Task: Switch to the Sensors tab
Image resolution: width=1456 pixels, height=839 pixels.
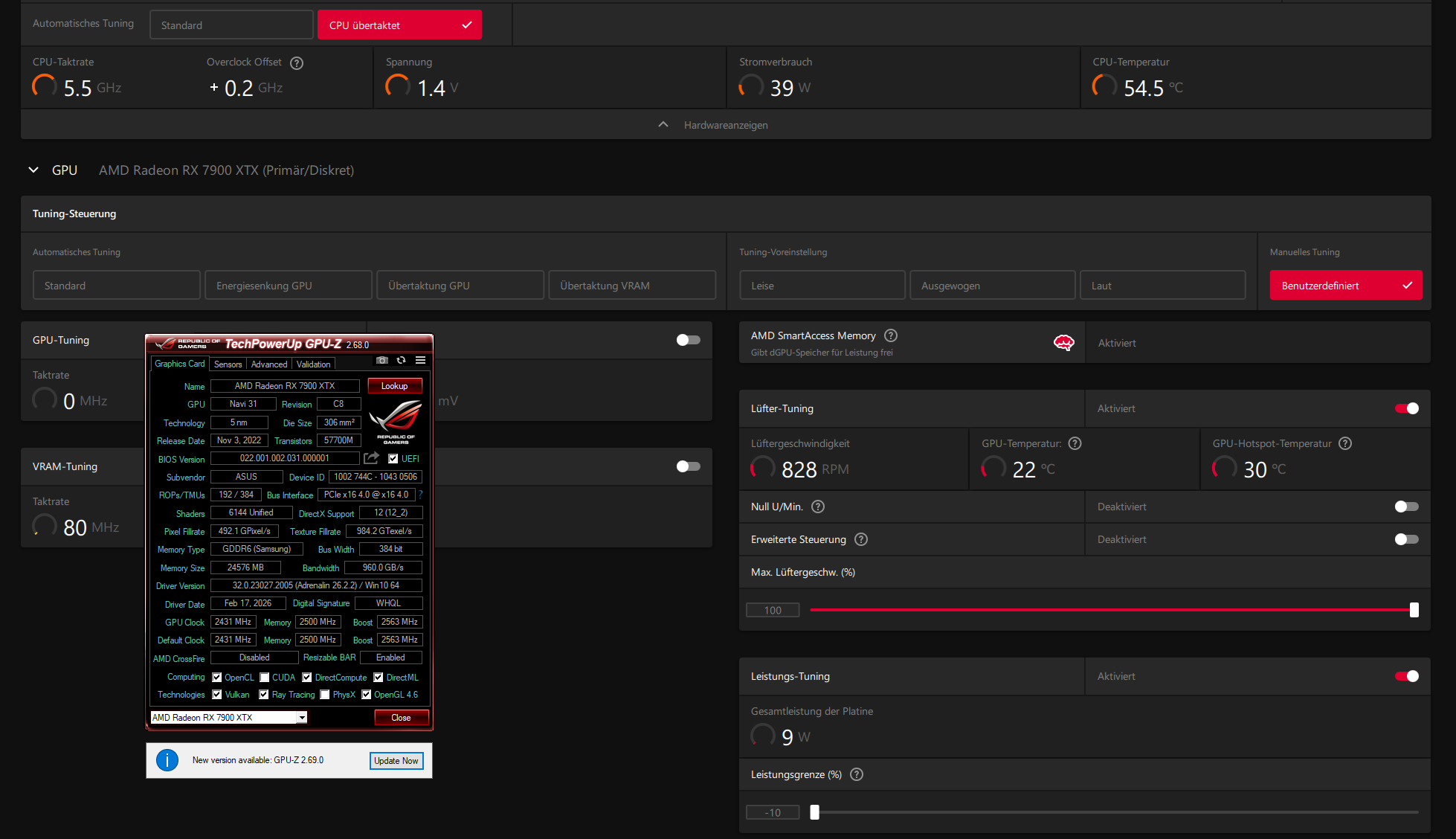Action: pyautogui.click(x=228, y=364)
